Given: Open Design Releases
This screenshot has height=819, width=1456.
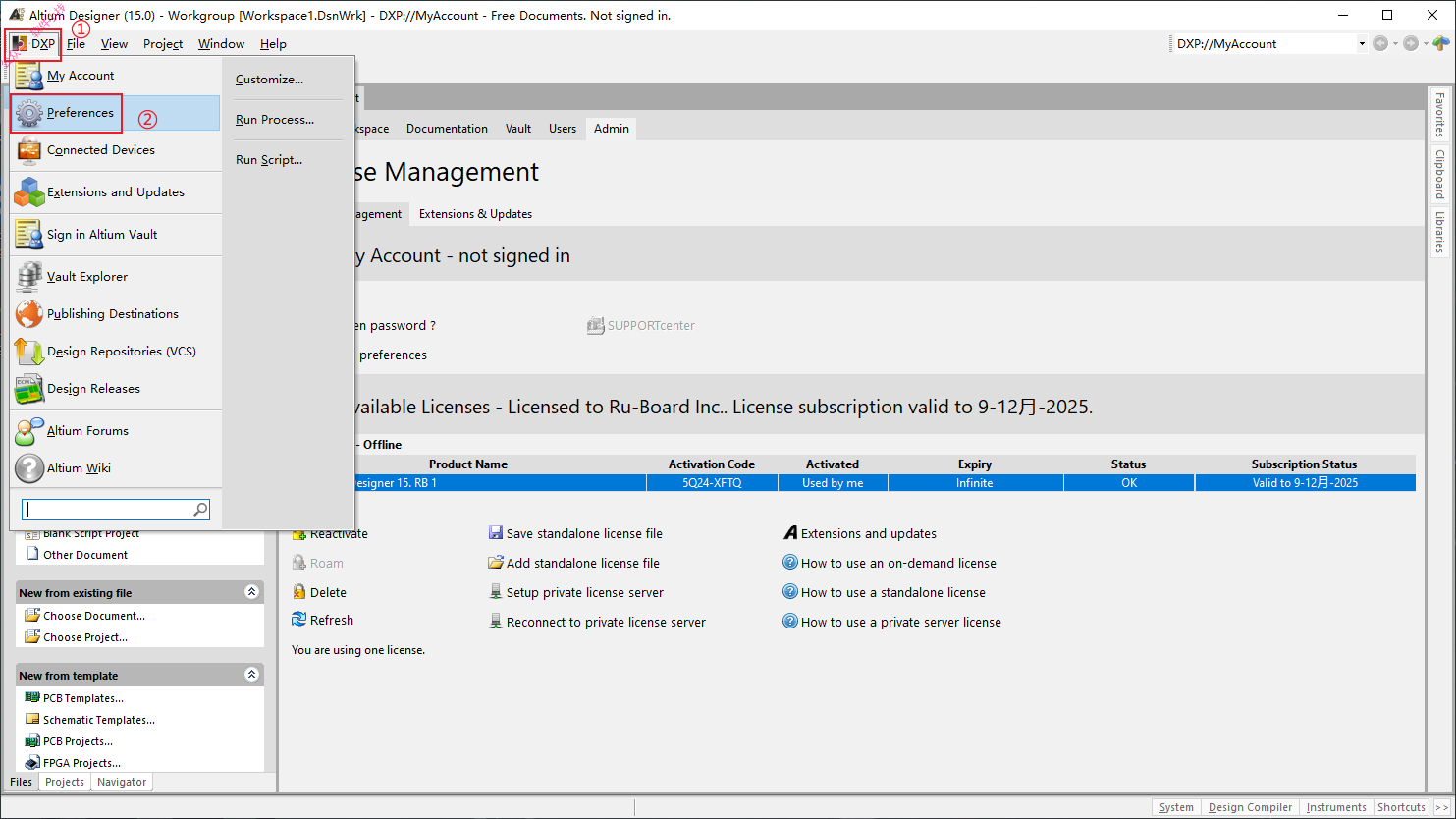Looking at the screenshot, I should [116, 389].
